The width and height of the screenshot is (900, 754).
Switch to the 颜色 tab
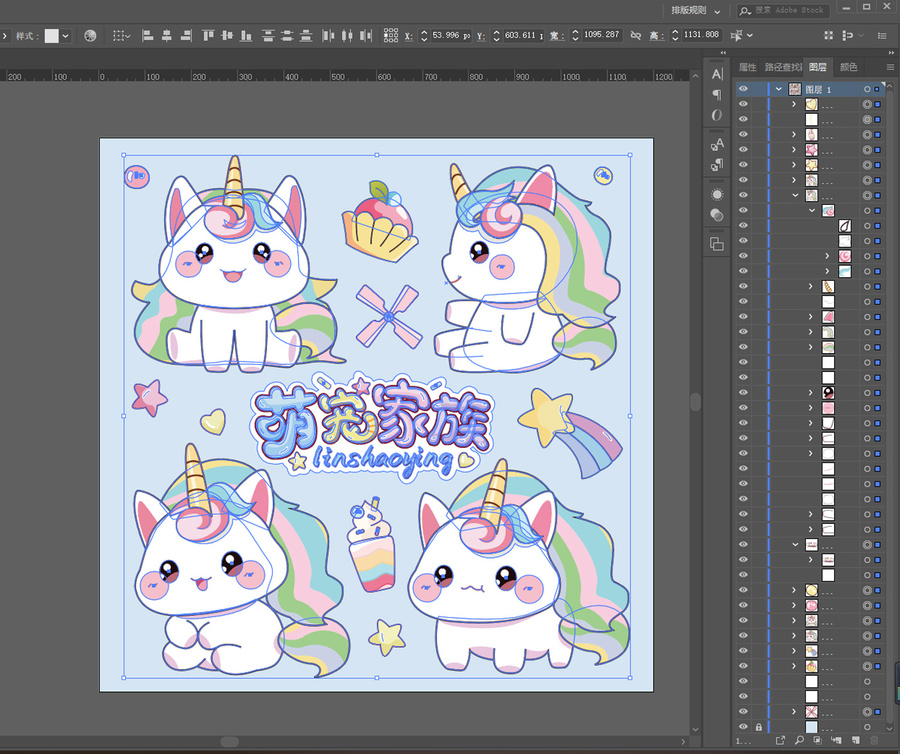[848, 67]
